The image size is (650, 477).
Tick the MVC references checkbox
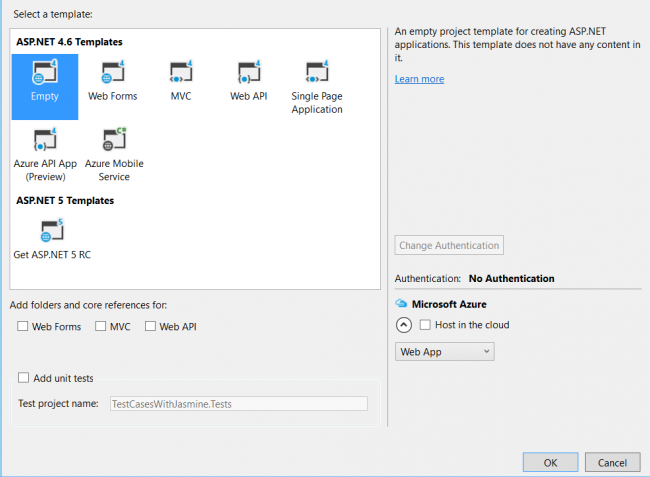click(100, 326)
